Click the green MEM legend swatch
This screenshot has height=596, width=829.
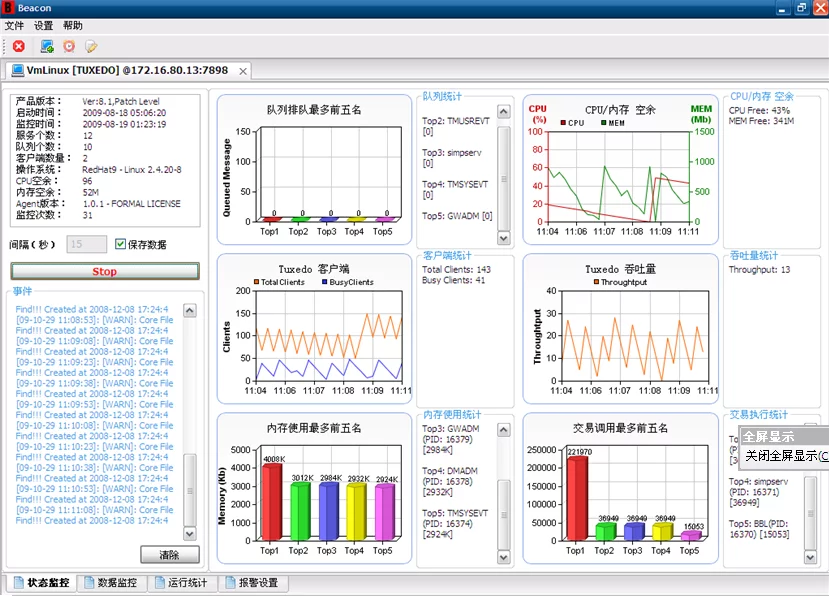tap(604, 123)
